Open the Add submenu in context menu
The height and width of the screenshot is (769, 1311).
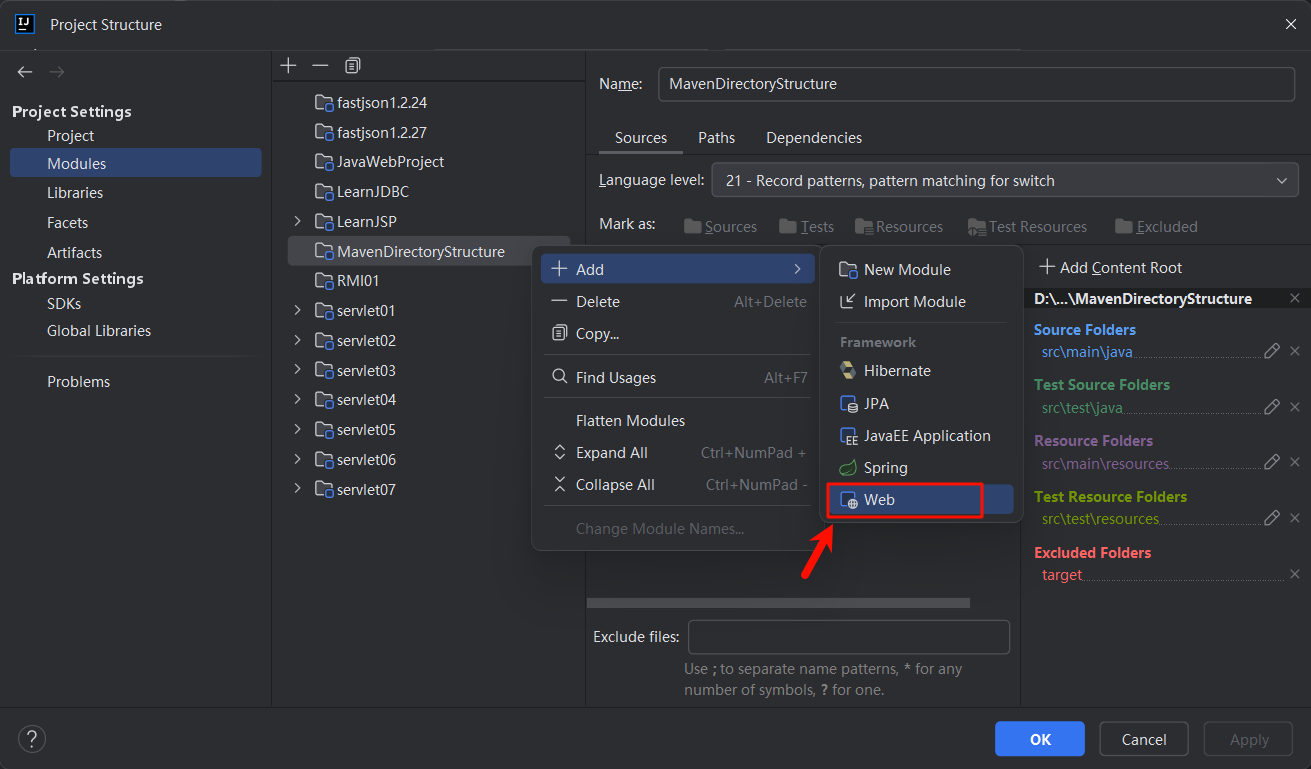click(x=677, y=269)
